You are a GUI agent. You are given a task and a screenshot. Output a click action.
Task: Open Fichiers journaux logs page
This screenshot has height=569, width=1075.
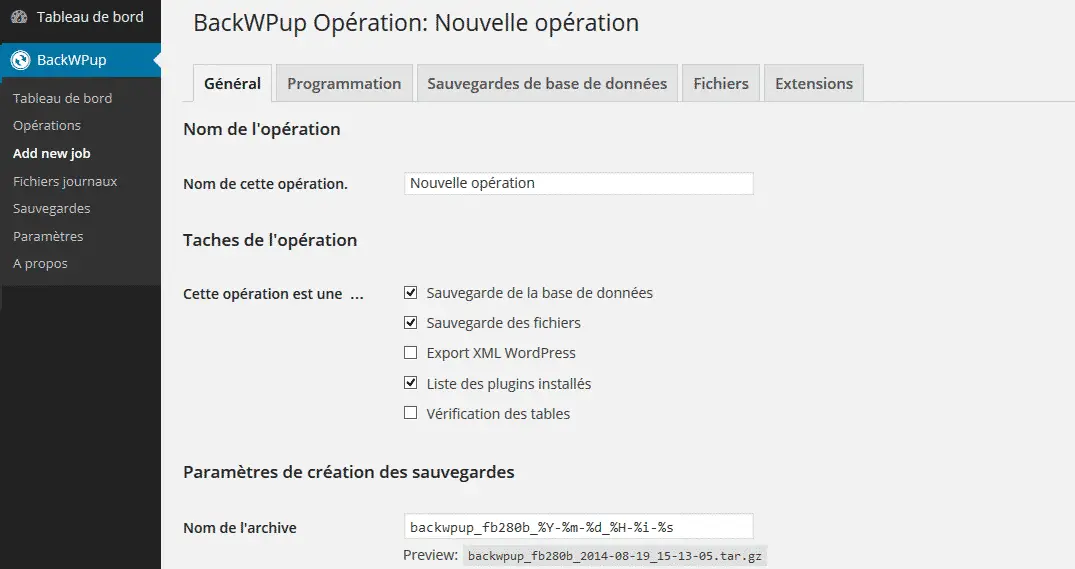(65, 181)
